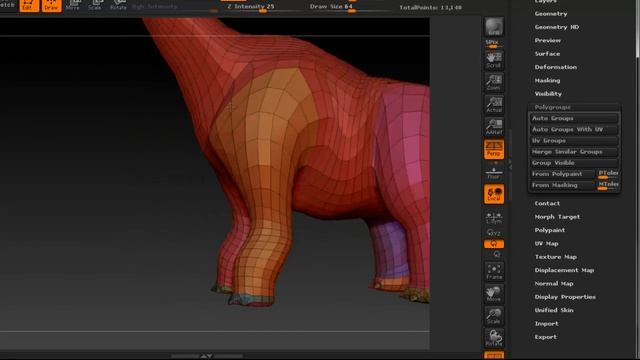Collapse the Polygroups subpalette
Viewport: 640px width, 360px height.
click(553, 107)
